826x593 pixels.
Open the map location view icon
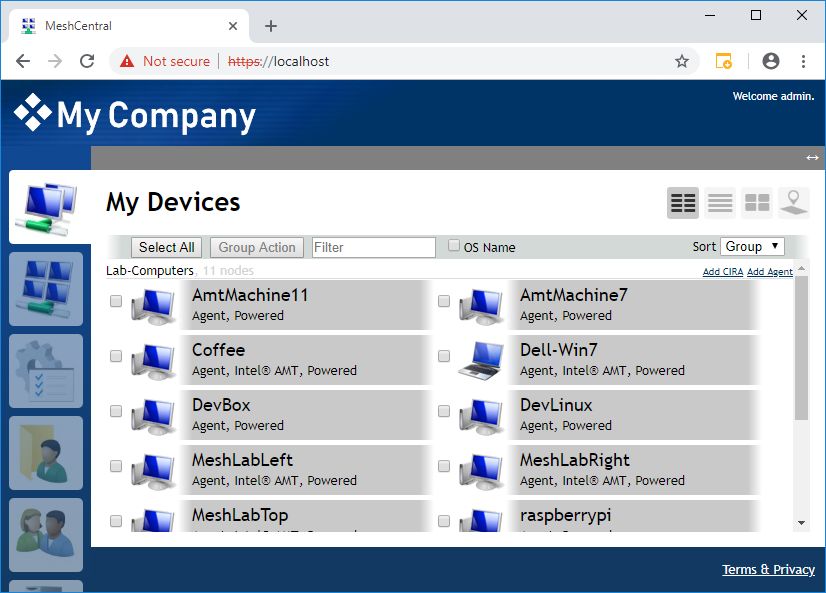point(794,203)
